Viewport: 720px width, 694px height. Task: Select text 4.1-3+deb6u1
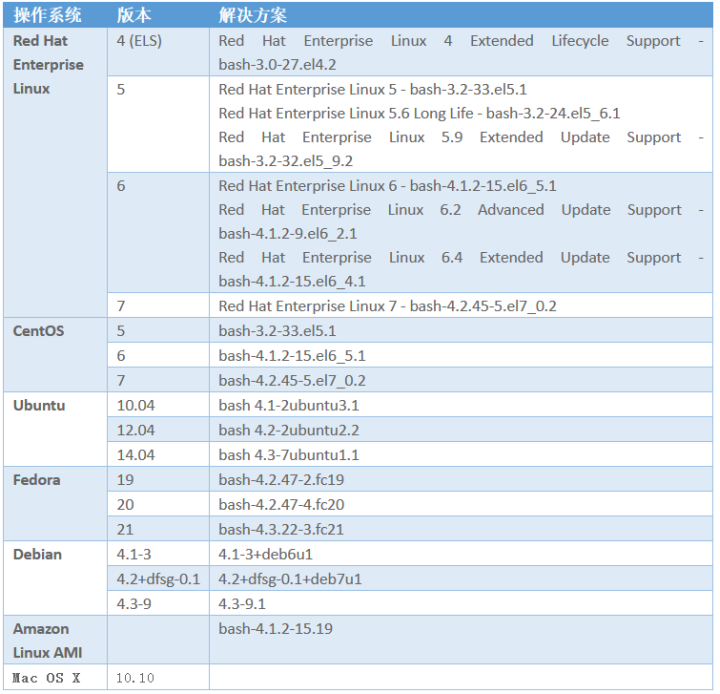(266, 554)
